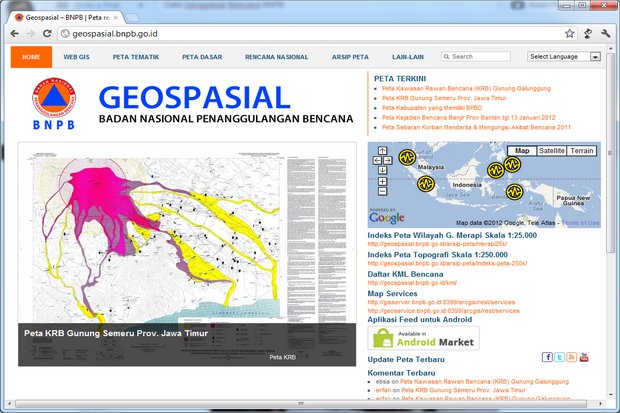Click the Update Peta Terbaru heading

(406, 360)
